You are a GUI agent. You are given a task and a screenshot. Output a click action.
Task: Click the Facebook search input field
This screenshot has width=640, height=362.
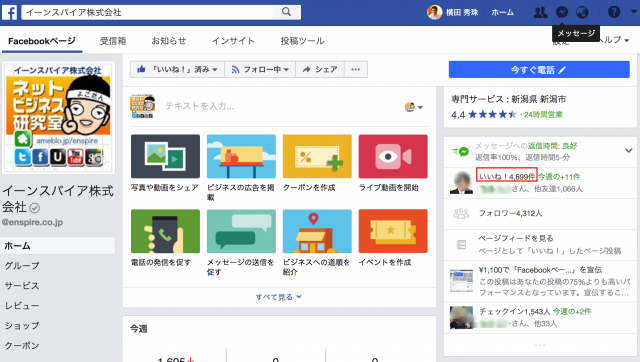coord(147,12)
